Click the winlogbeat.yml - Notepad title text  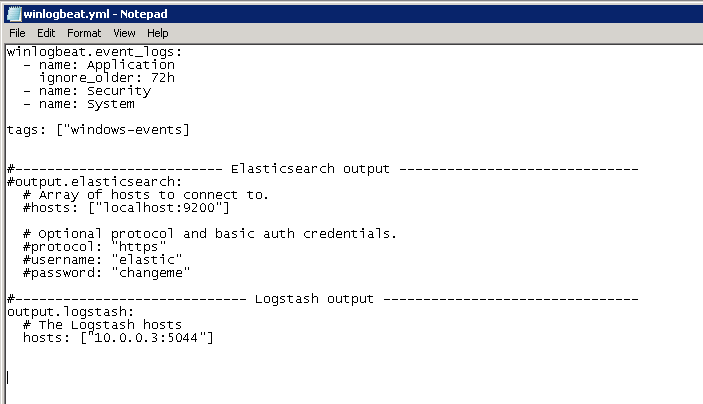pos(95,14)
